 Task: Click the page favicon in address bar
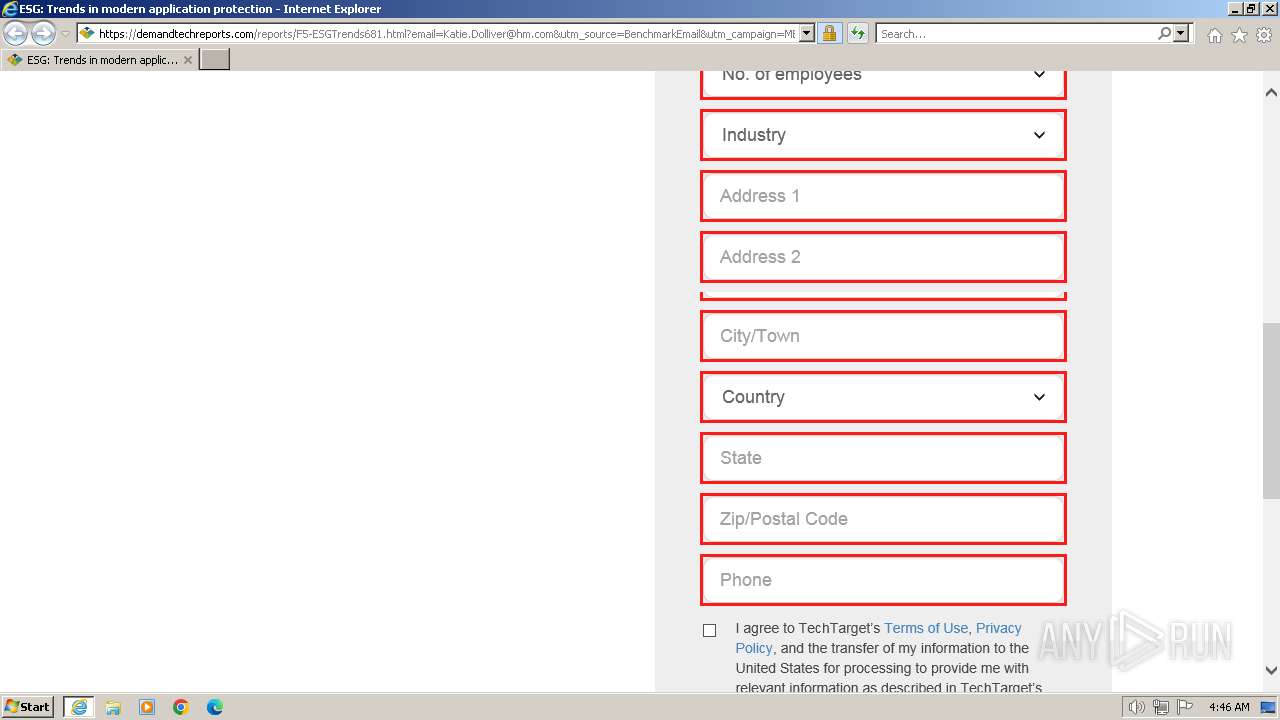[x=87, y=33]
